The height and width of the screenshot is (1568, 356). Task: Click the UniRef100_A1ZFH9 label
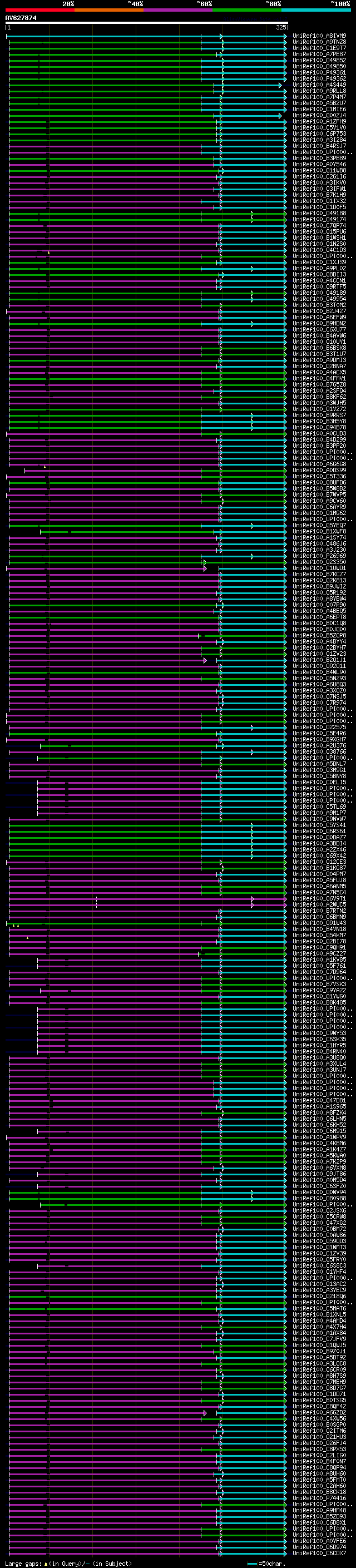click(319, 122)
